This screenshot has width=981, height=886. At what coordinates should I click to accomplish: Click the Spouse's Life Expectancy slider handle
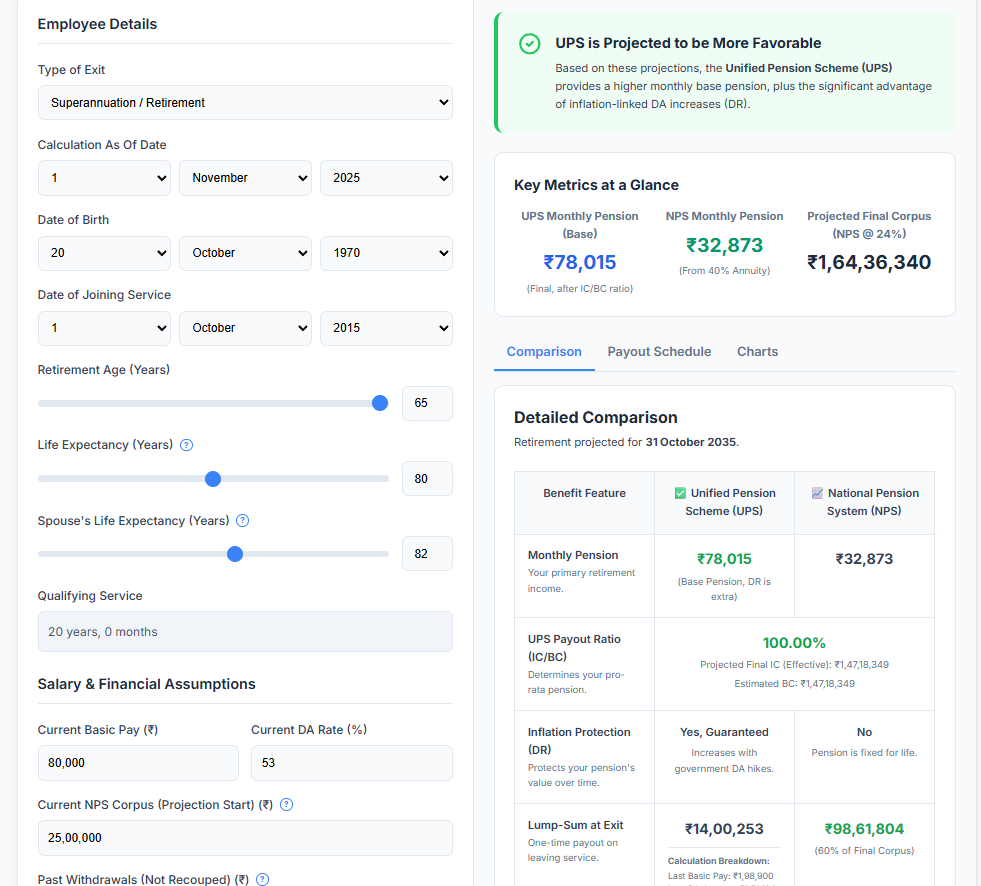(235, 554)
